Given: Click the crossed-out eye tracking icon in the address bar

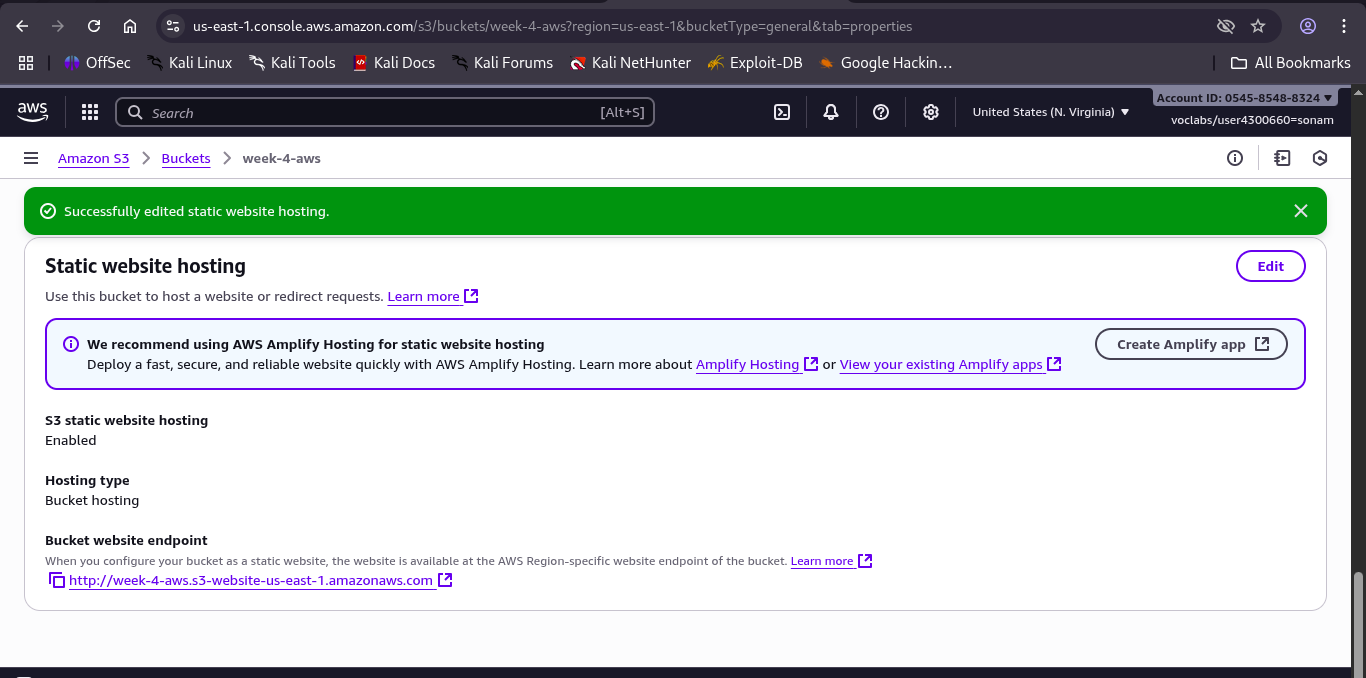Looking at the screenshot, I should pyautogui.click(x=1225, y=26).
